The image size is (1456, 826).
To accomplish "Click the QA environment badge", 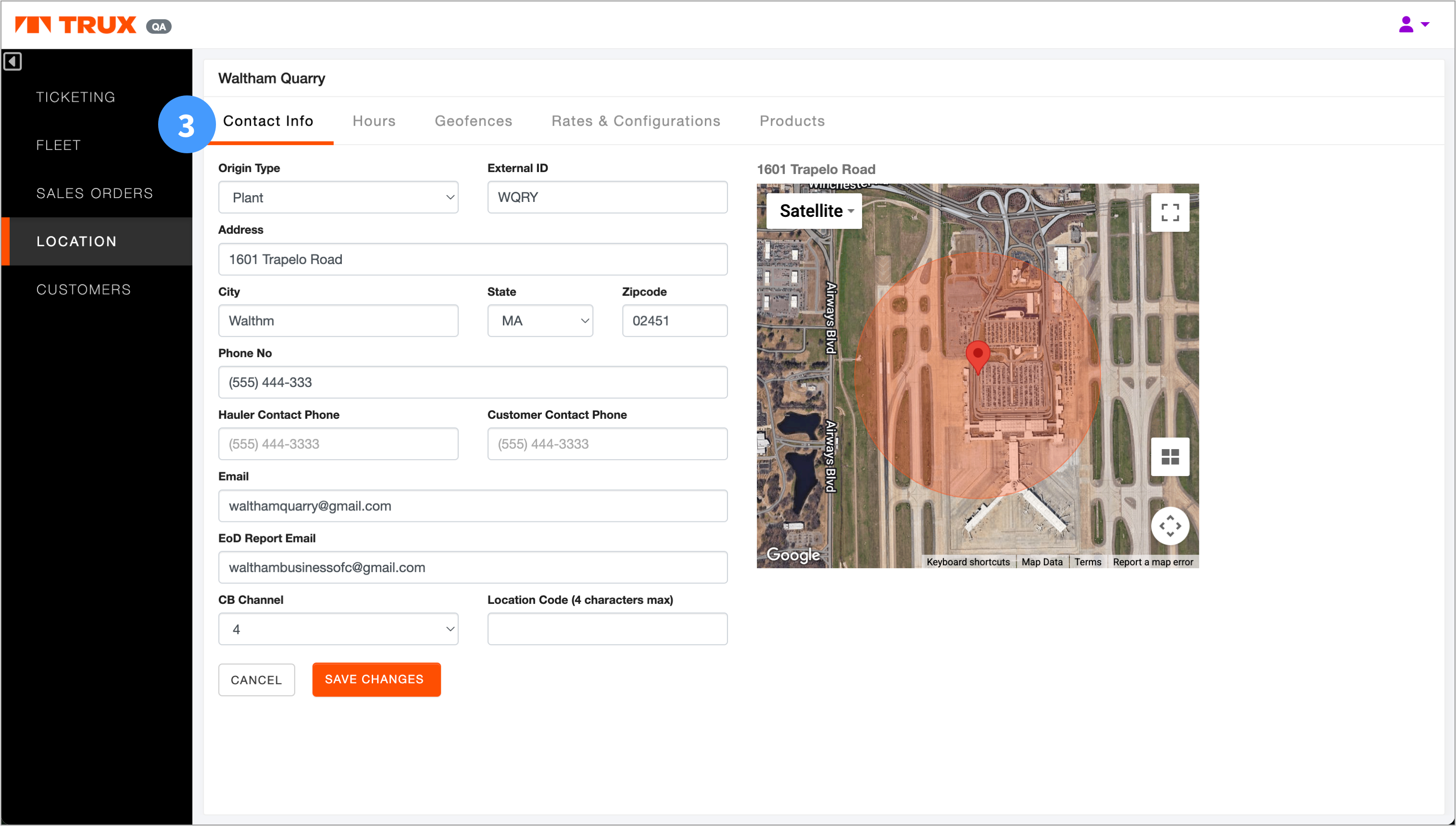I will (159, 27).
